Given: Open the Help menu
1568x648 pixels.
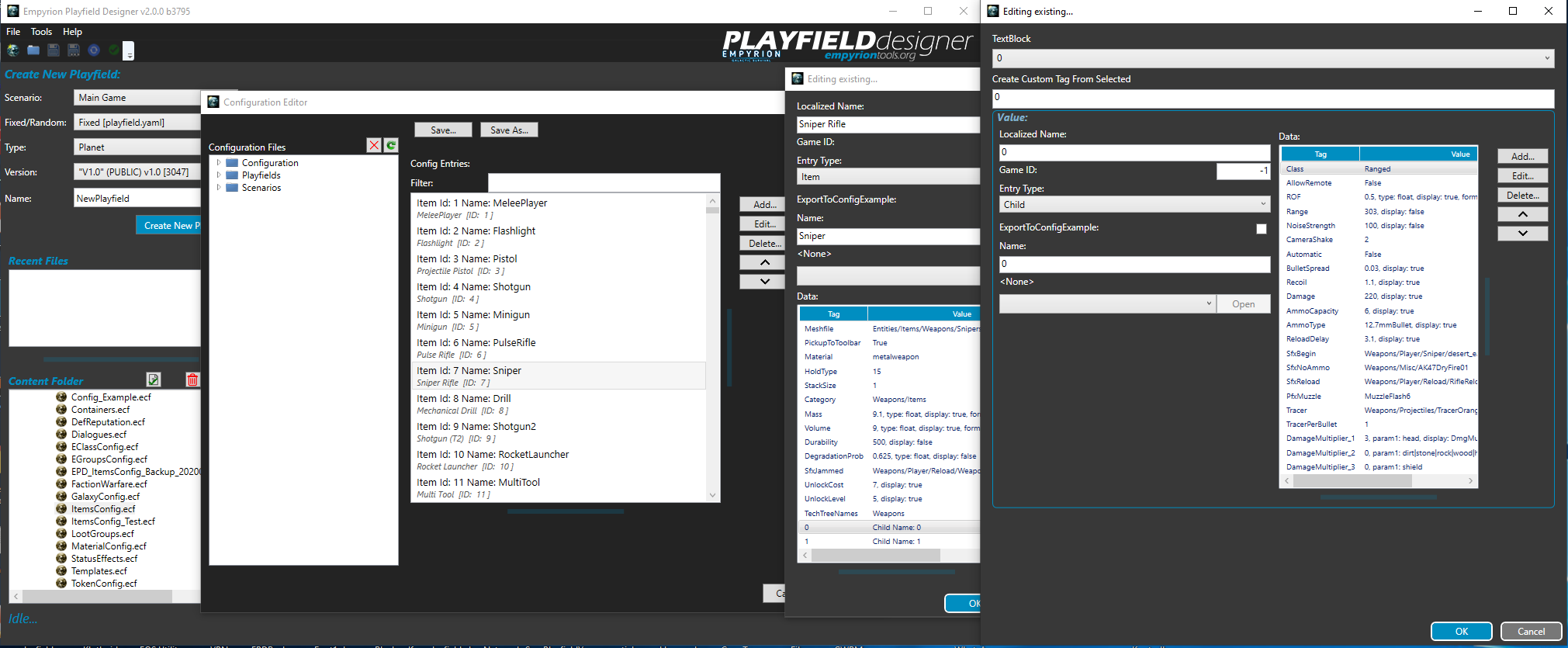Looking at the screenshot, I should [x=72, y=32].
